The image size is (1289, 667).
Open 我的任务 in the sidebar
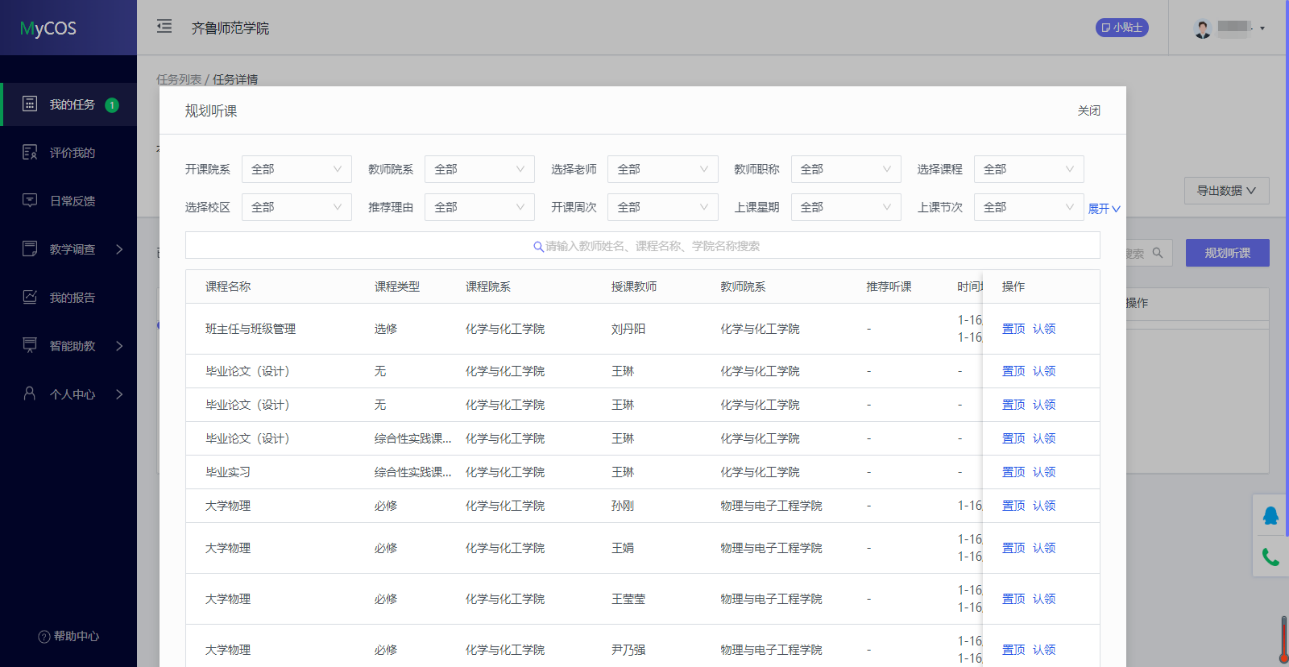(x=72, y=105)
